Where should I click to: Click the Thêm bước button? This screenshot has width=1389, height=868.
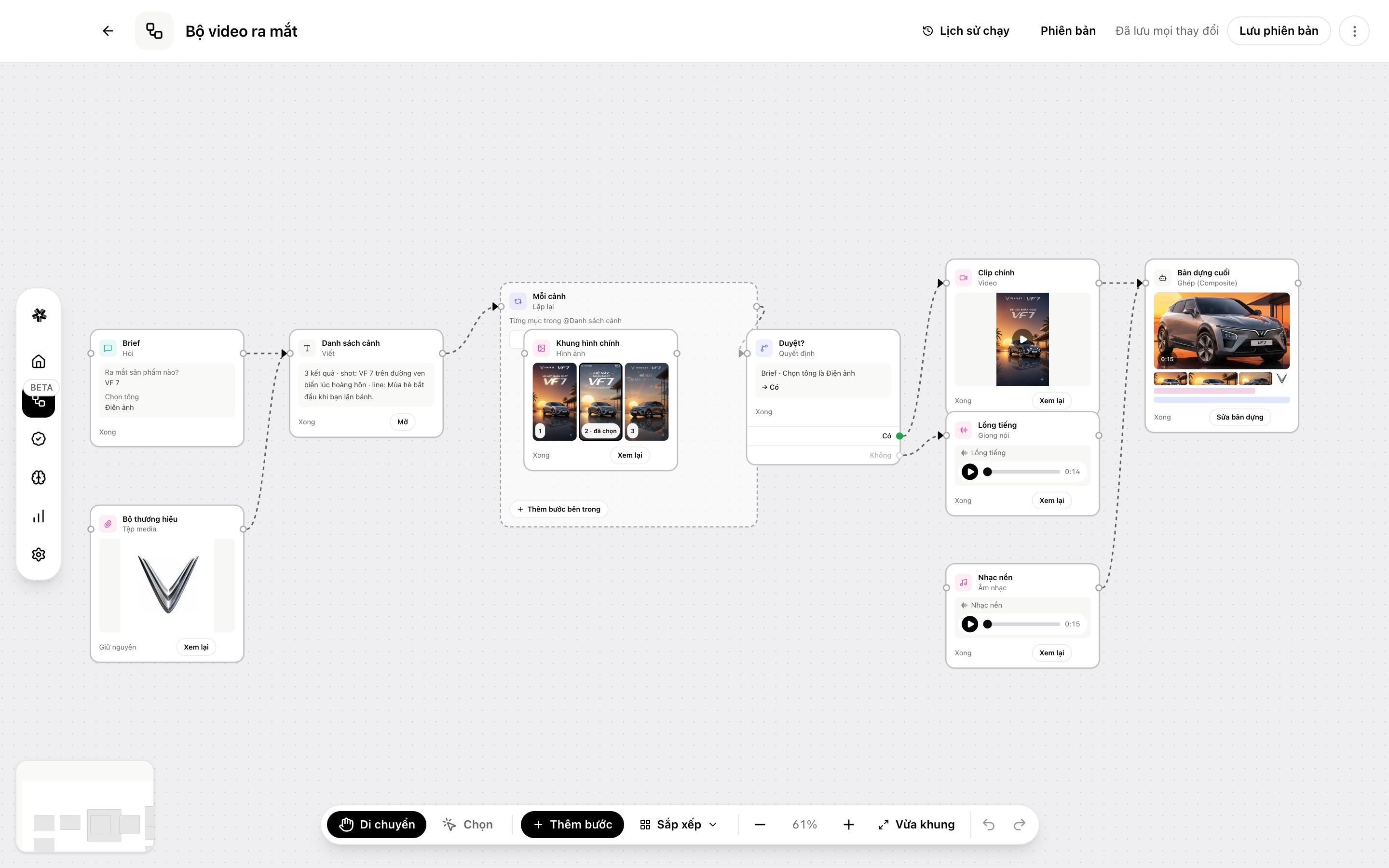pos(572,825)
